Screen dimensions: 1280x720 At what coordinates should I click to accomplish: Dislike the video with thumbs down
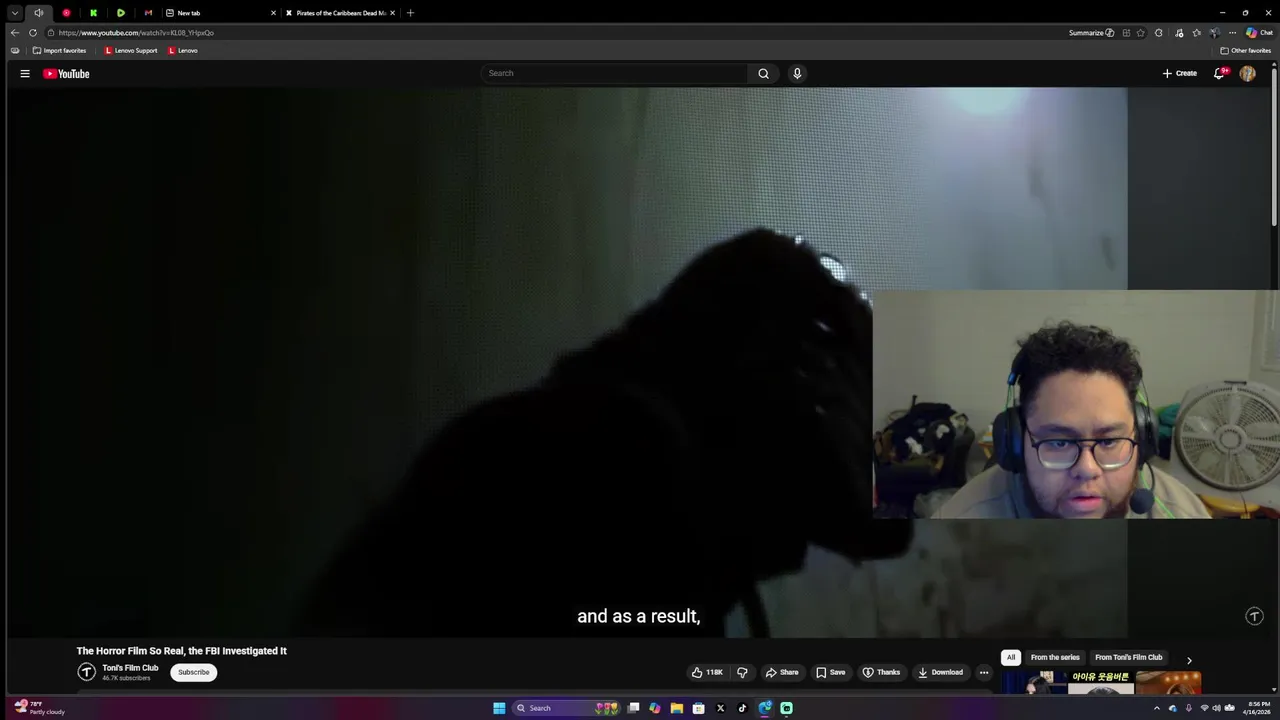click(x=742, y=672)
